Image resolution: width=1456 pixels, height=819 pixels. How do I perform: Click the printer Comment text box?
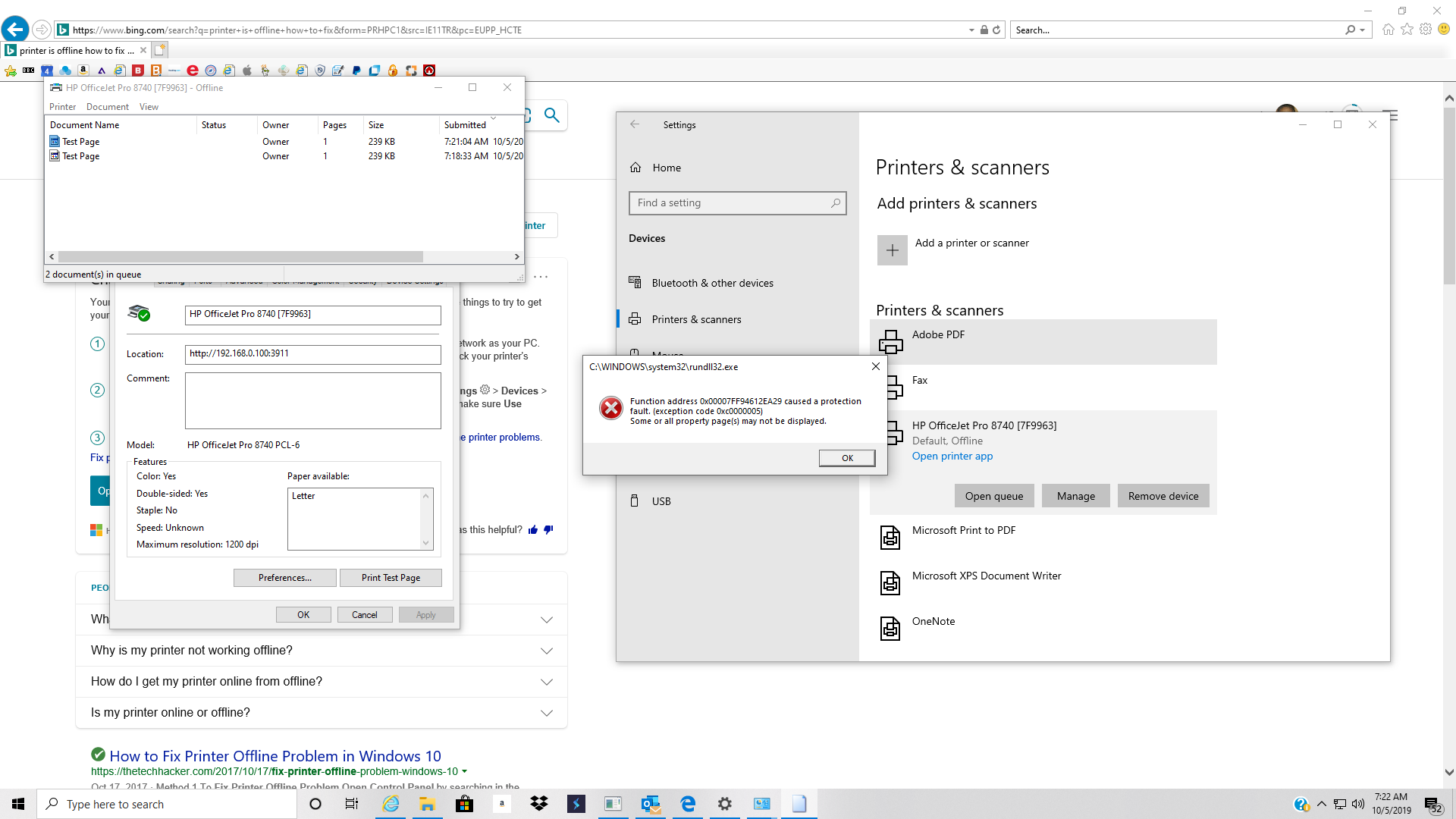(312, 400)
